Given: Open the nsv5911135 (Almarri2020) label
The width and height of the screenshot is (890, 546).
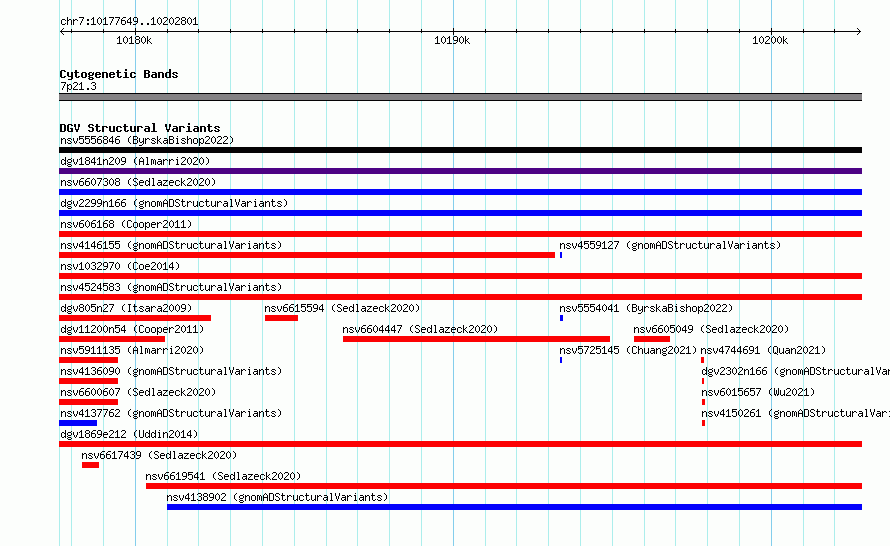Looking at the screenshot, I should (132, 350).
